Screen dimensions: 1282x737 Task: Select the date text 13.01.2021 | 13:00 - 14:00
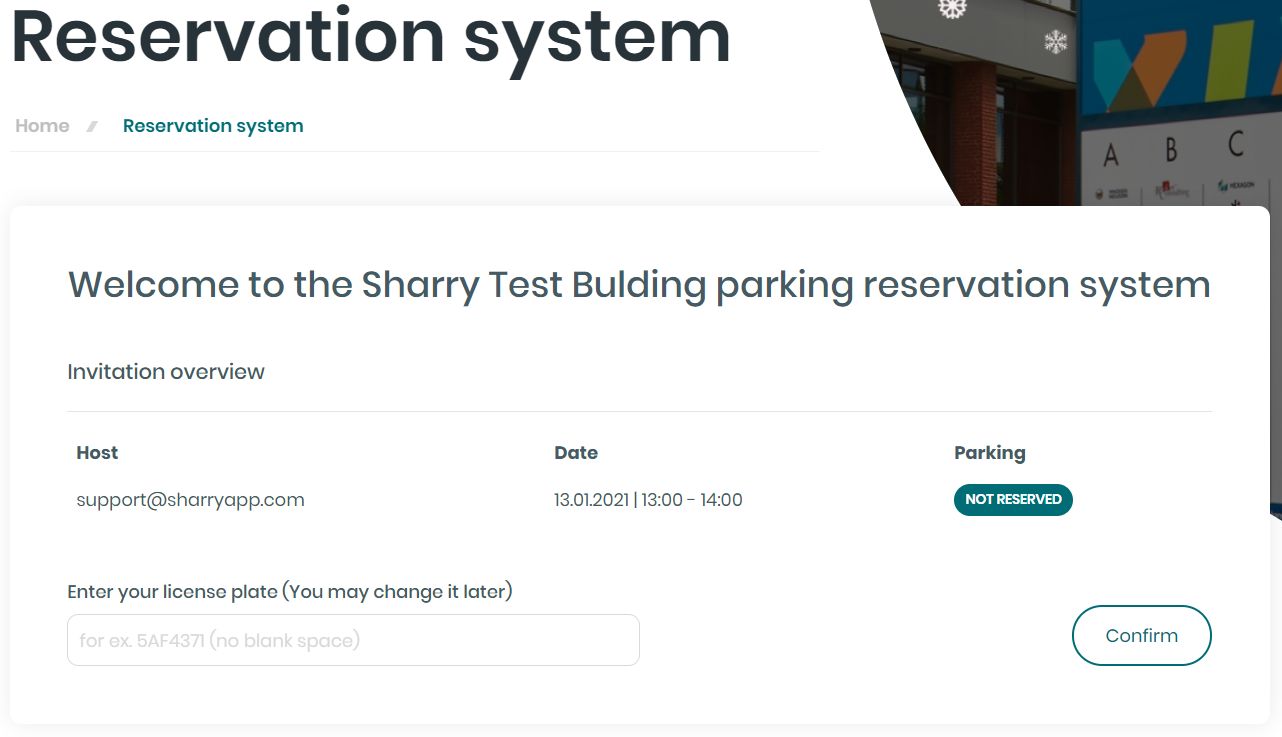click(x=648, y=500)
